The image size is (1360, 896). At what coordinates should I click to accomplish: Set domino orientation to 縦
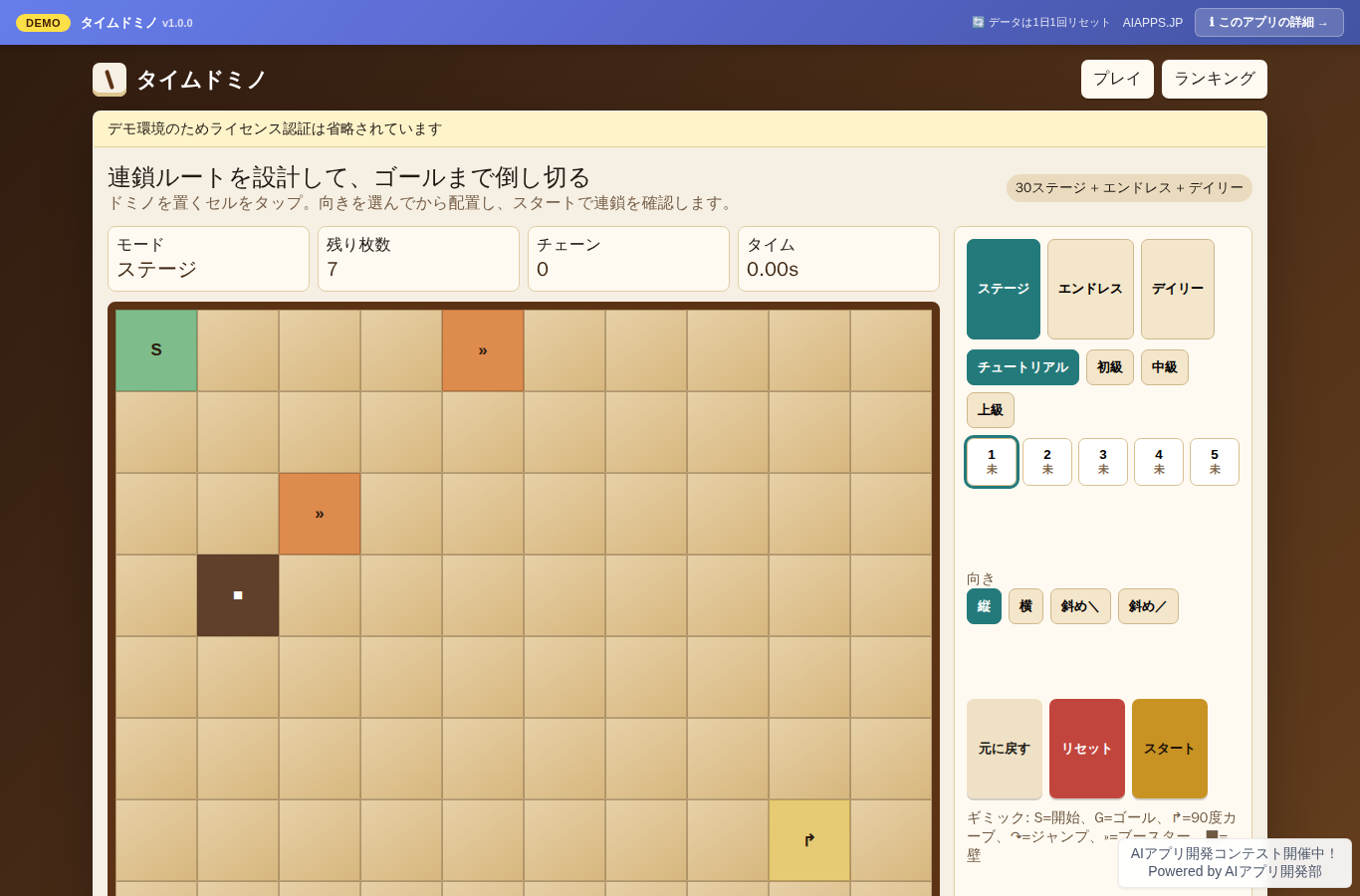[x=984, y=606]
